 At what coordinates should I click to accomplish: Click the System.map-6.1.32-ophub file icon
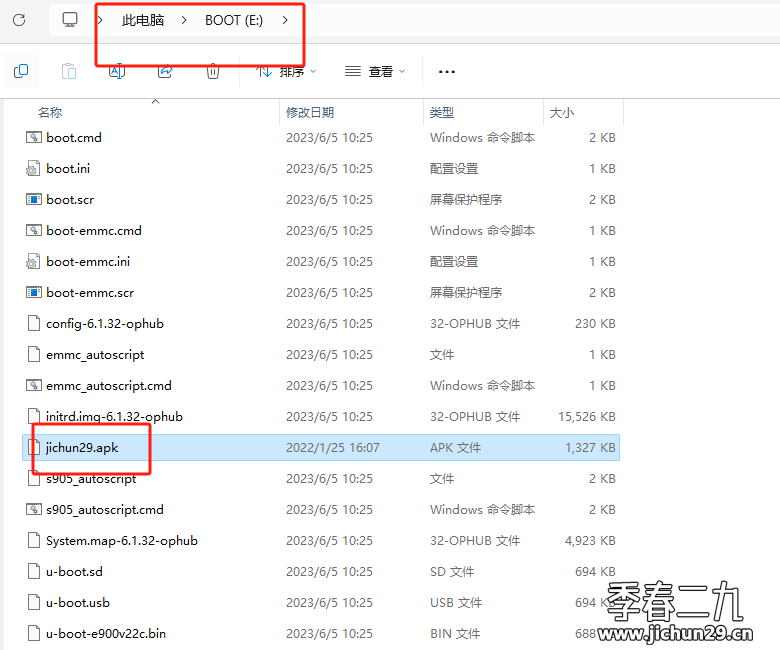[x=34, y=541]
